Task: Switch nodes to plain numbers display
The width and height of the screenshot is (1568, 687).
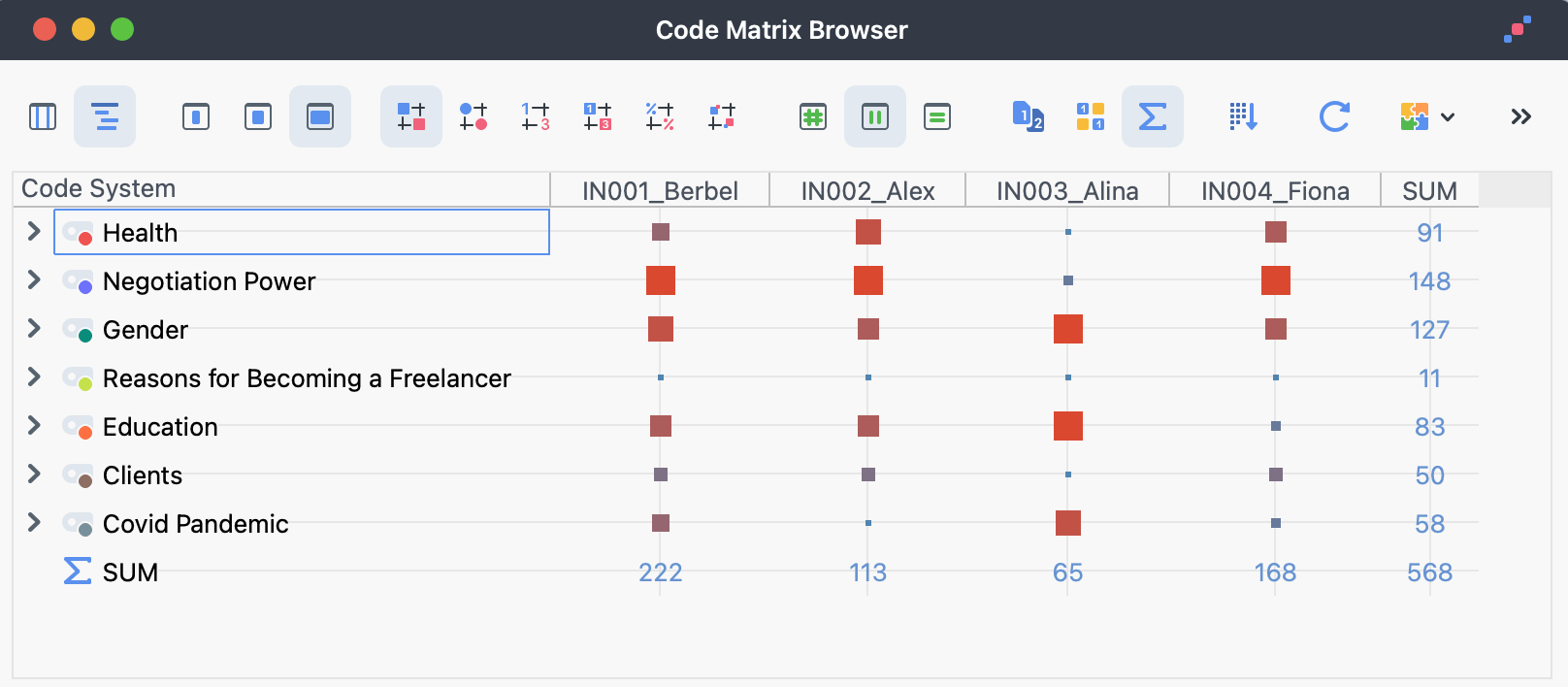Action: click(536, 117)
